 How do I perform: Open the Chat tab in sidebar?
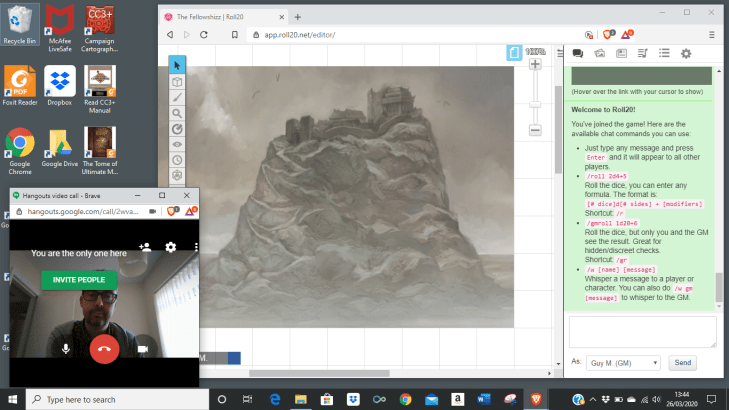[578, 53]
